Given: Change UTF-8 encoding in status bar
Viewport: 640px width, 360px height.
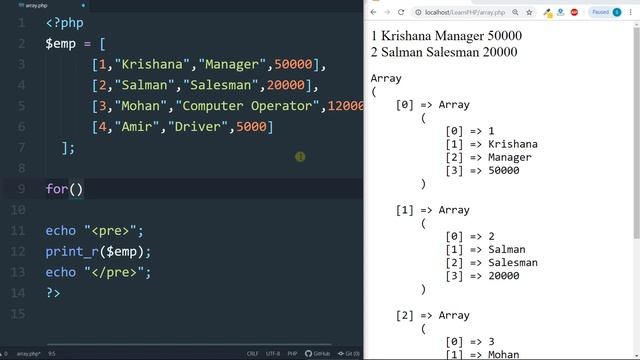Looking at the screenshot, I should coord(273,353).
